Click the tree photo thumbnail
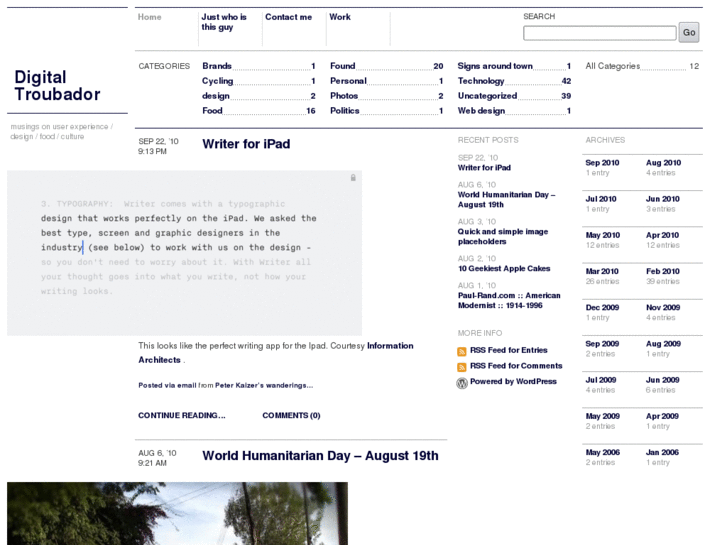Screen dimensions: 727x545 point(177,513)
